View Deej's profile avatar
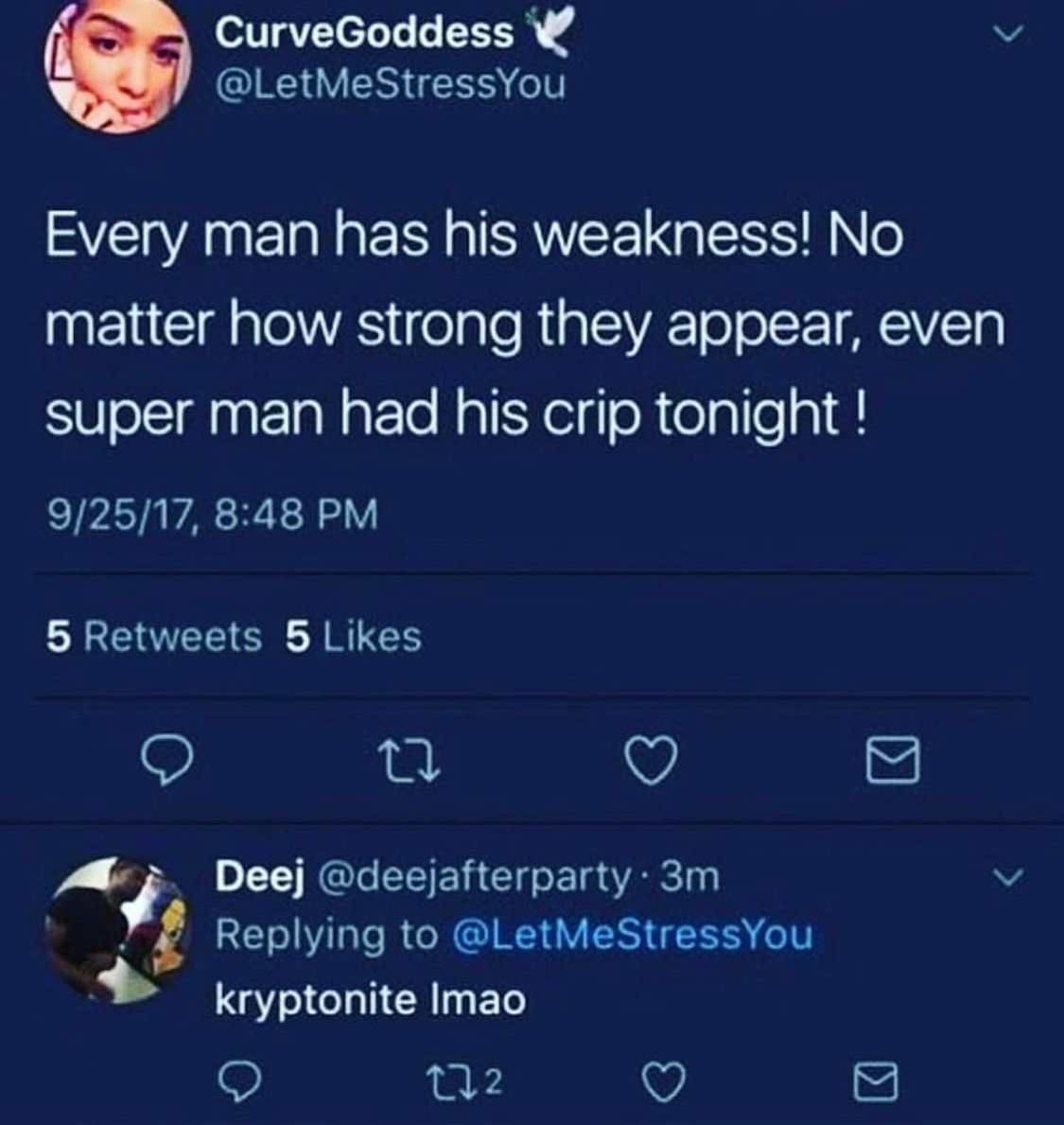The width and height of the screenshot is (1064, 1125). (117, 927)
